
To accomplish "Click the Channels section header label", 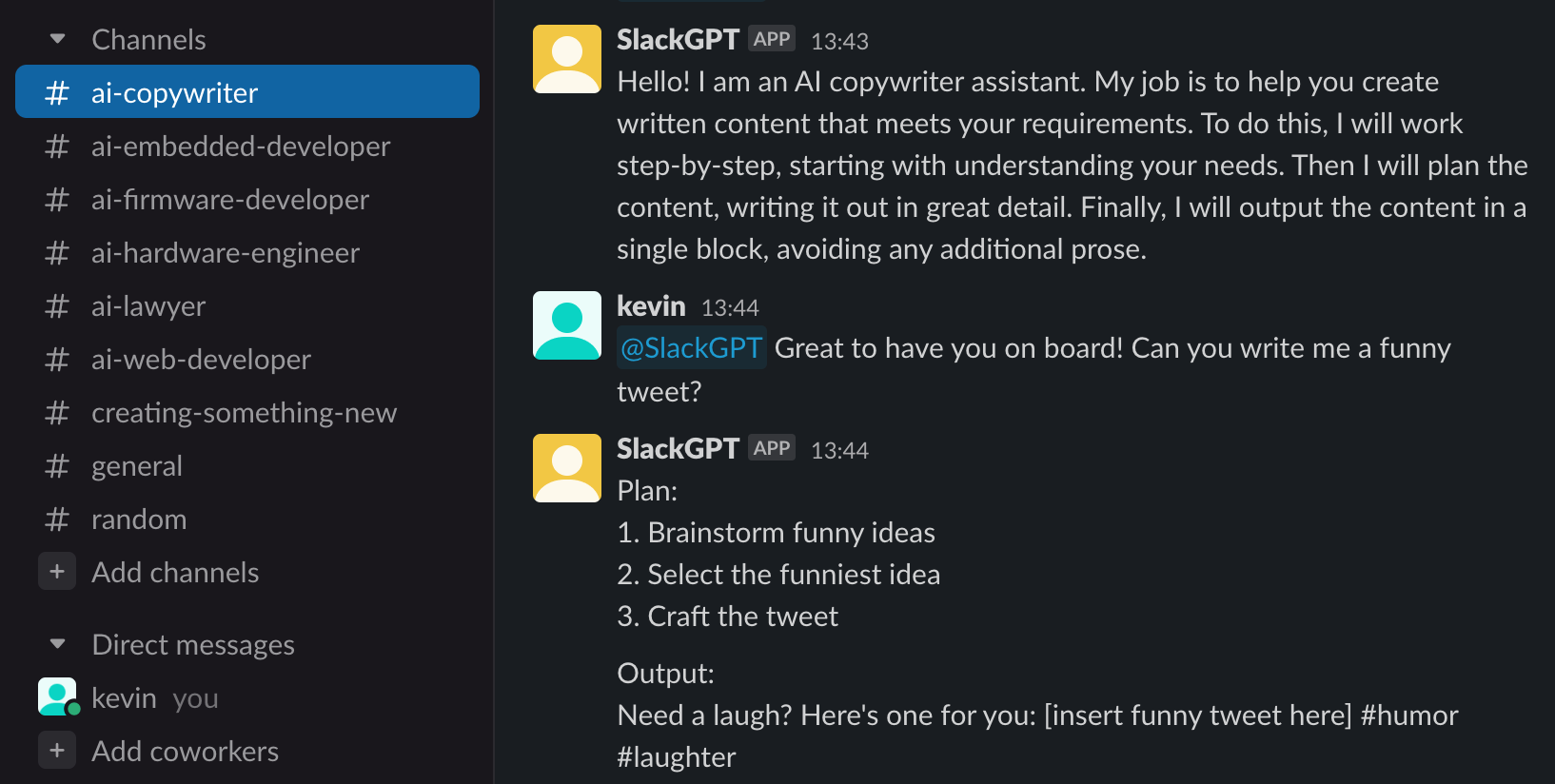I will tap(148, 40).
